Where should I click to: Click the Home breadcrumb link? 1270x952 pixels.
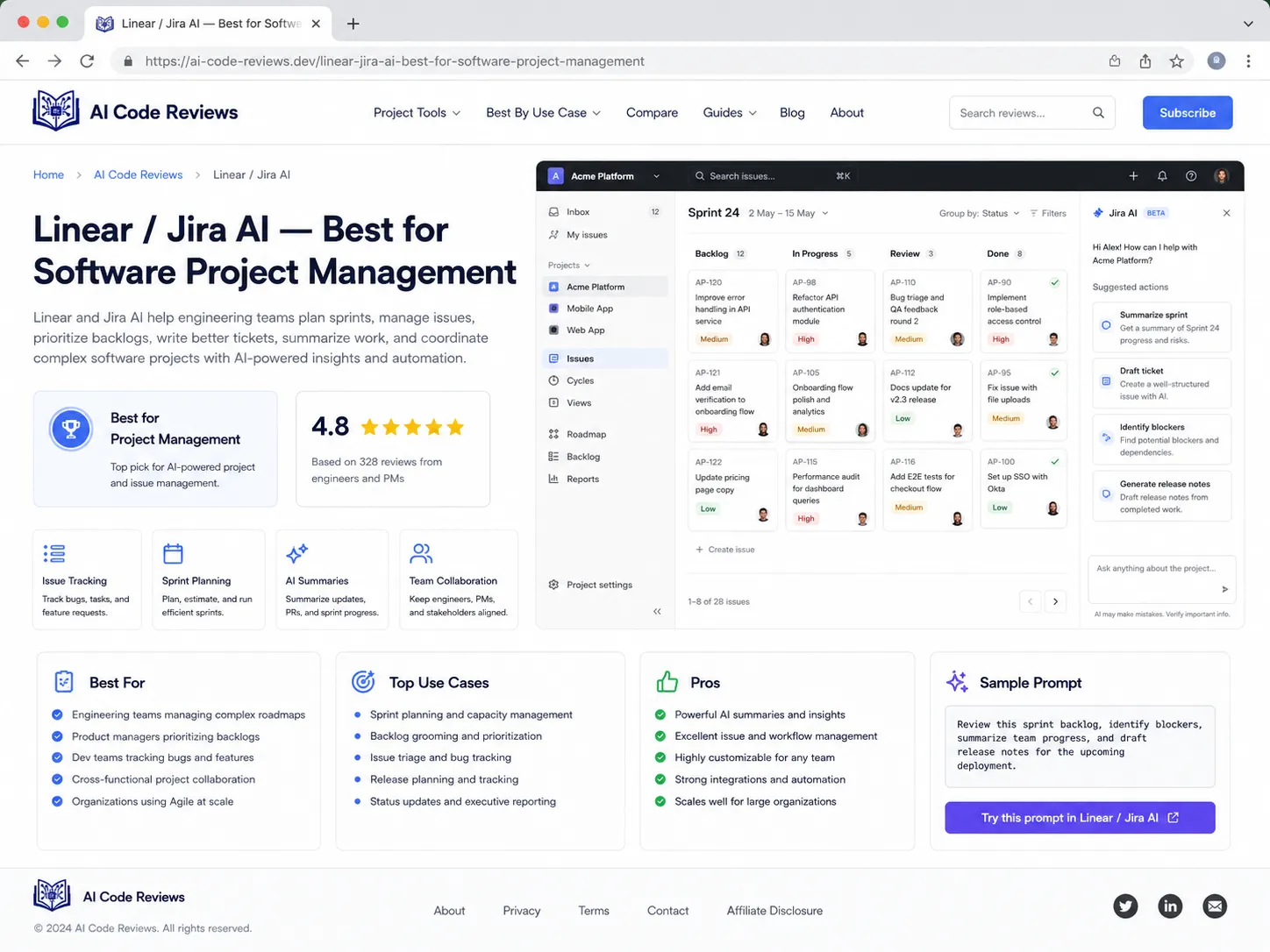(x=48, y=174)
